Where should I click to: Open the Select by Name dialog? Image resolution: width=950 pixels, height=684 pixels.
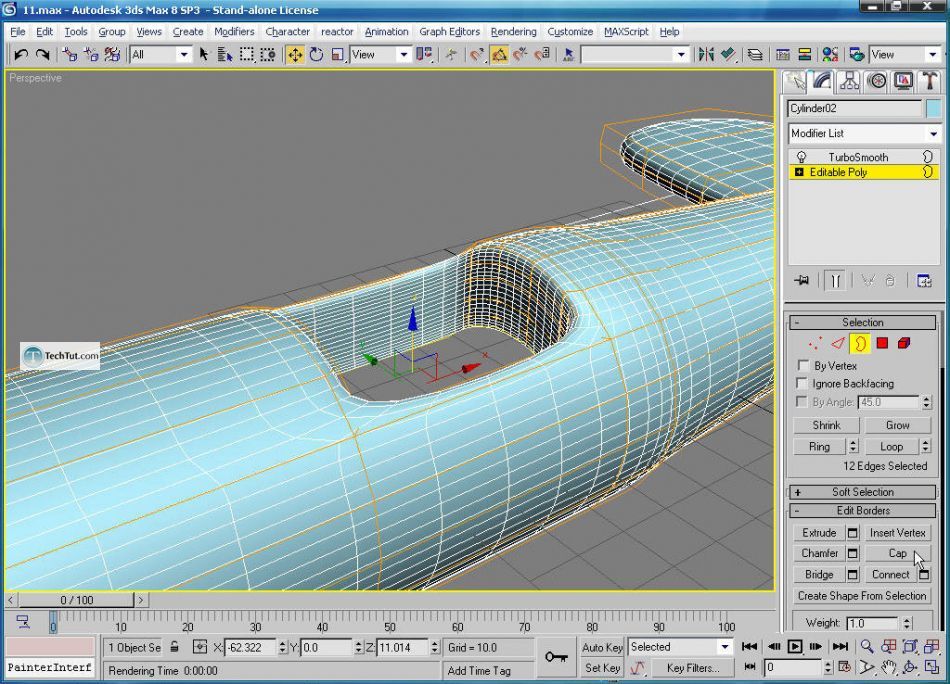[225, 55]
